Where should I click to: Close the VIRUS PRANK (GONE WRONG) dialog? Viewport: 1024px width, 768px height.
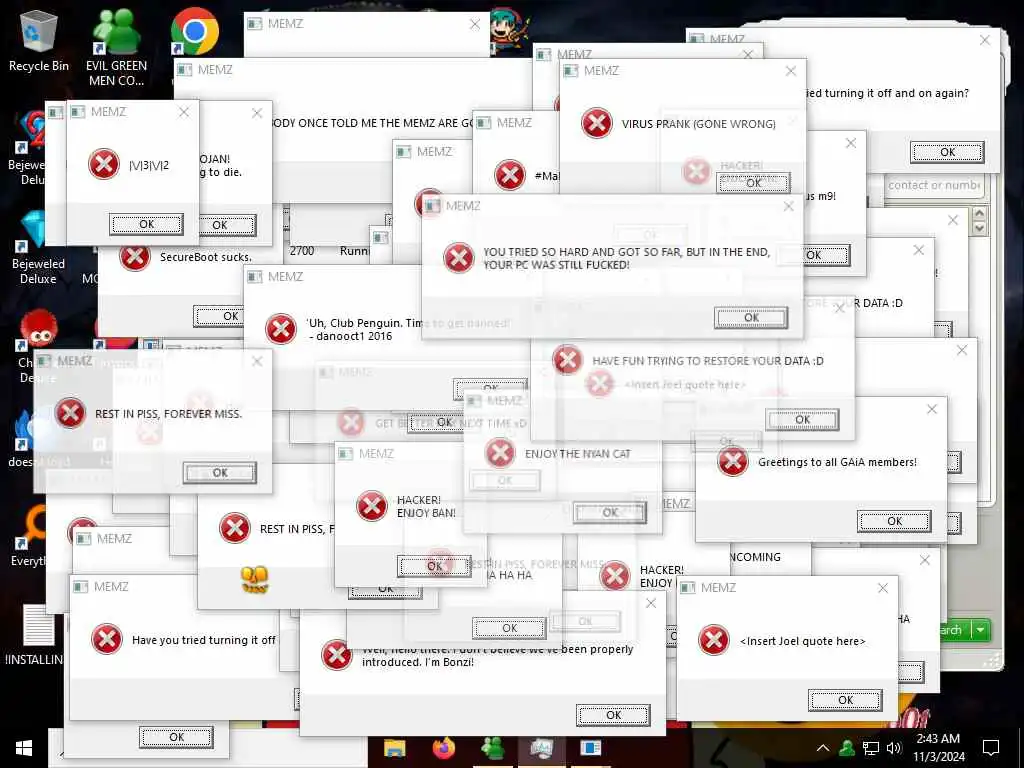pyautogui.click(x=791, y=71)
